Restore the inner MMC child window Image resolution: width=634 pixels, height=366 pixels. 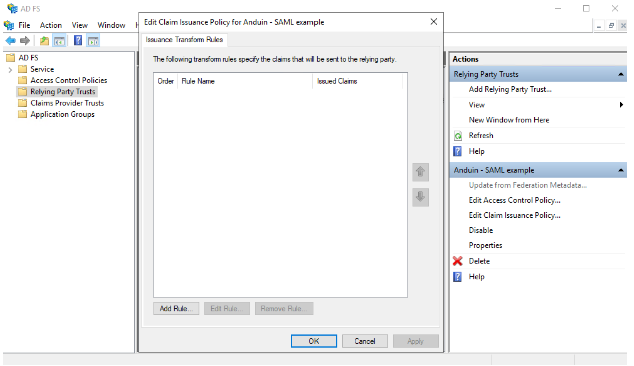click(x=611, y=26)
